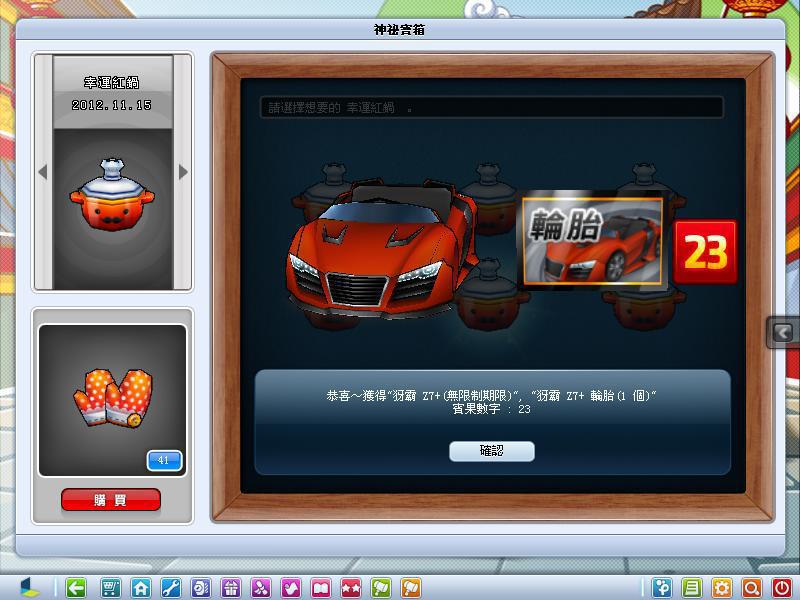Expand the side panel arrow tab
The image size is (800, 600).
click(x=783, y=333)
